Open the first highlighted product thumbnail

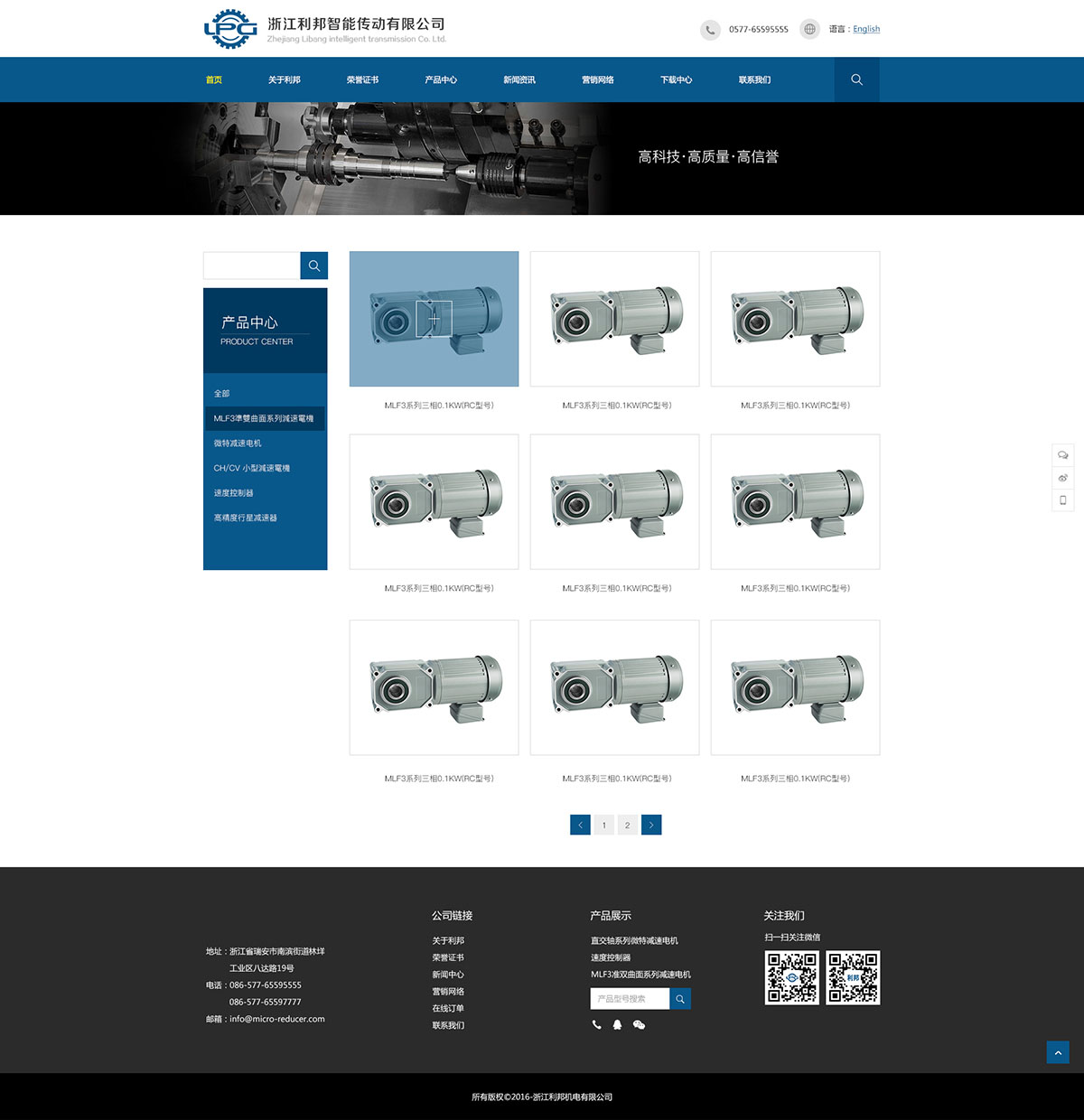tap(434, 319)
